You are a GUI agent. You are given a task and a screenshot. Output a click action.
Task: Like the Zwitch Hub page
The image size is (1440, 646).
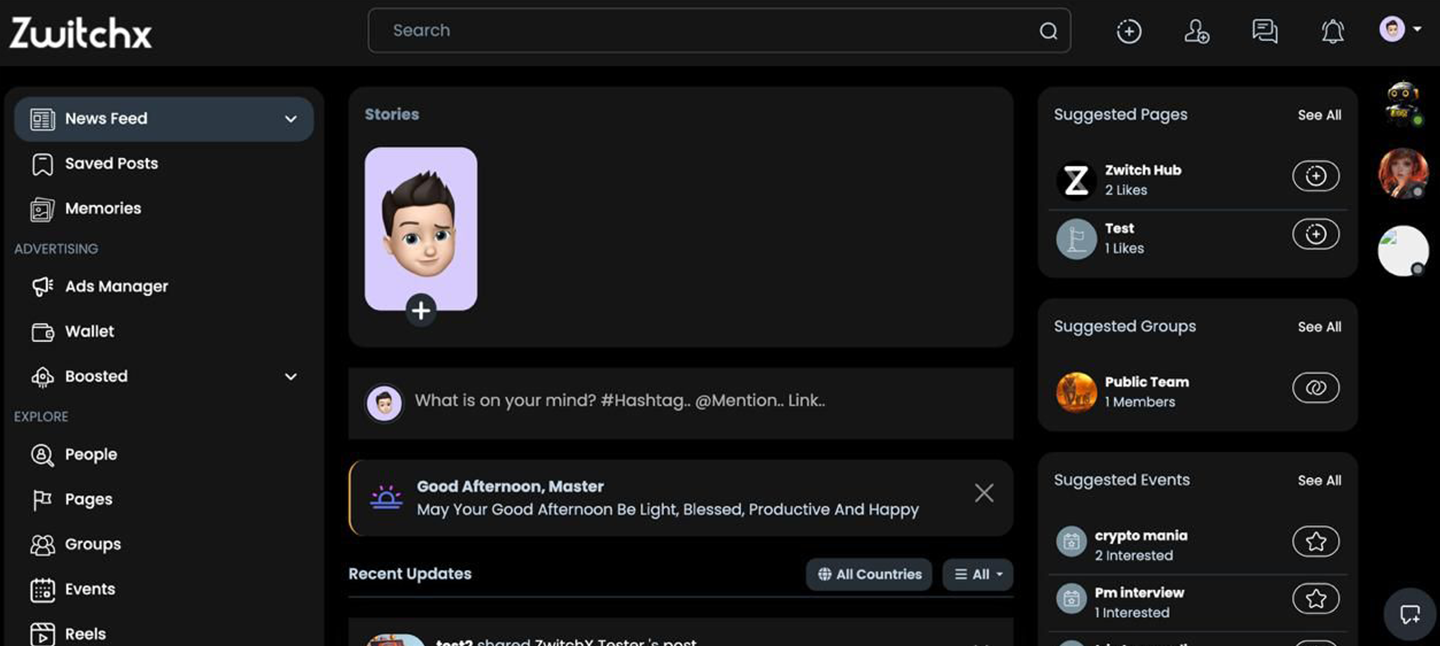1315,177
